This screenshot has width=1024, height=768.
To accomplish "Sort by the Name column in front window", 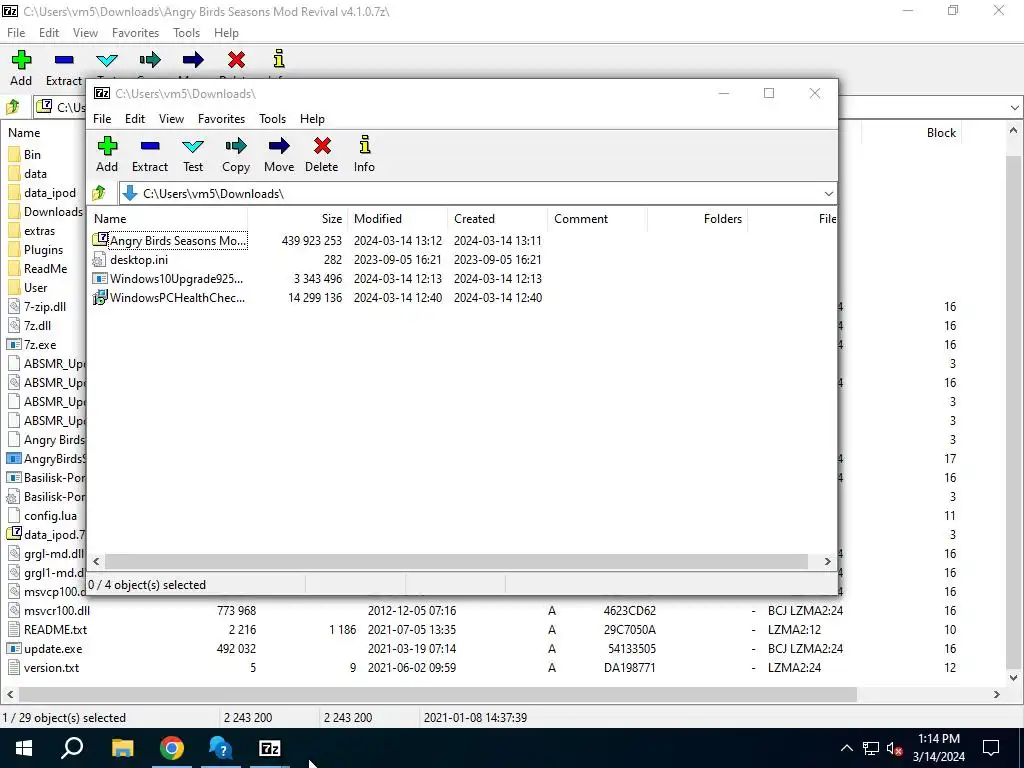I will coord(167,219).
